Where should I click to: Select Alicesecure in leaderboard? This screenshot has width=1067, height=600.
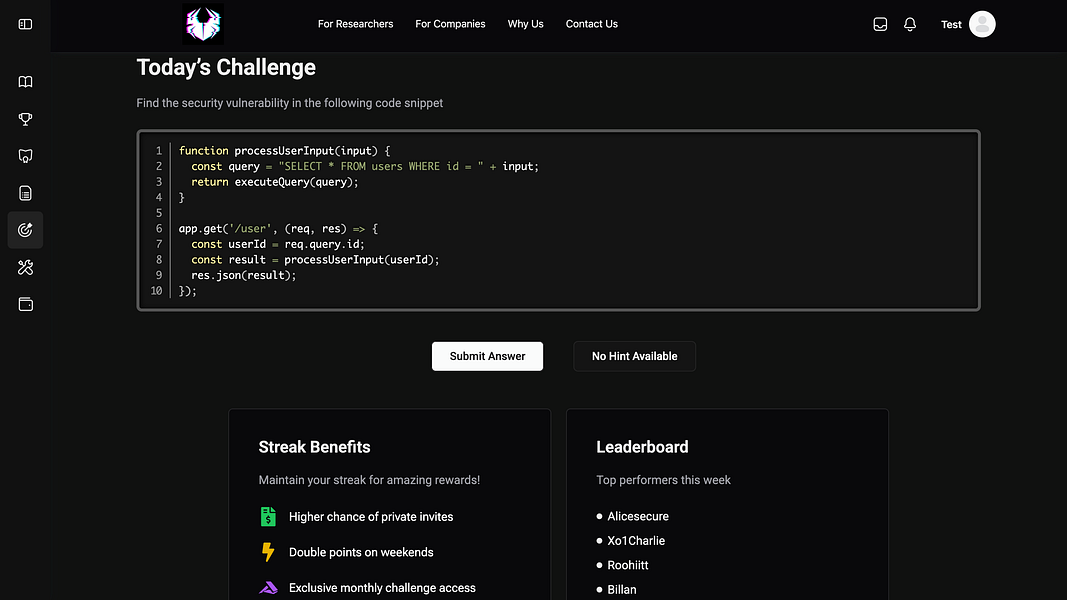pyautogui.click(x=638, y=516)
